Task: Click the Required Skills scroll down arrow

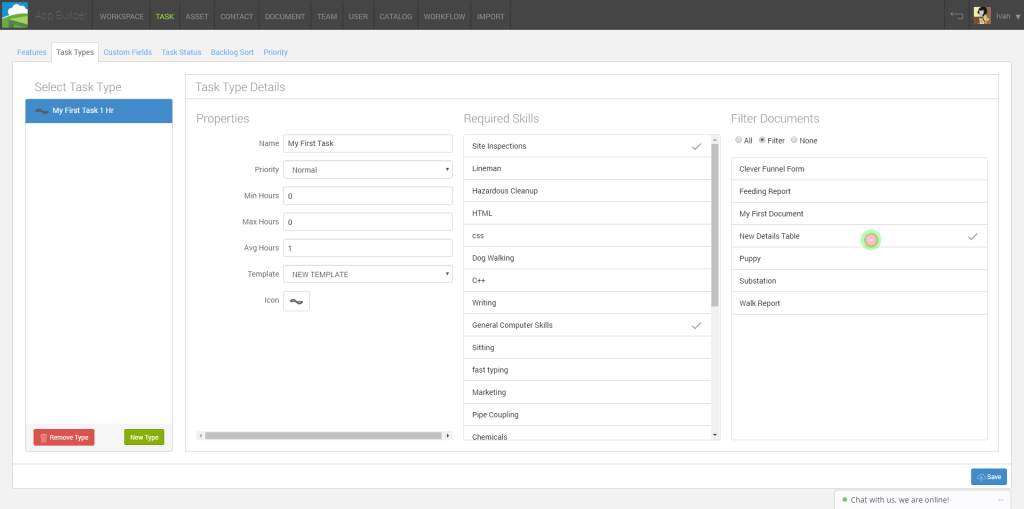Action: pos(715,435)
